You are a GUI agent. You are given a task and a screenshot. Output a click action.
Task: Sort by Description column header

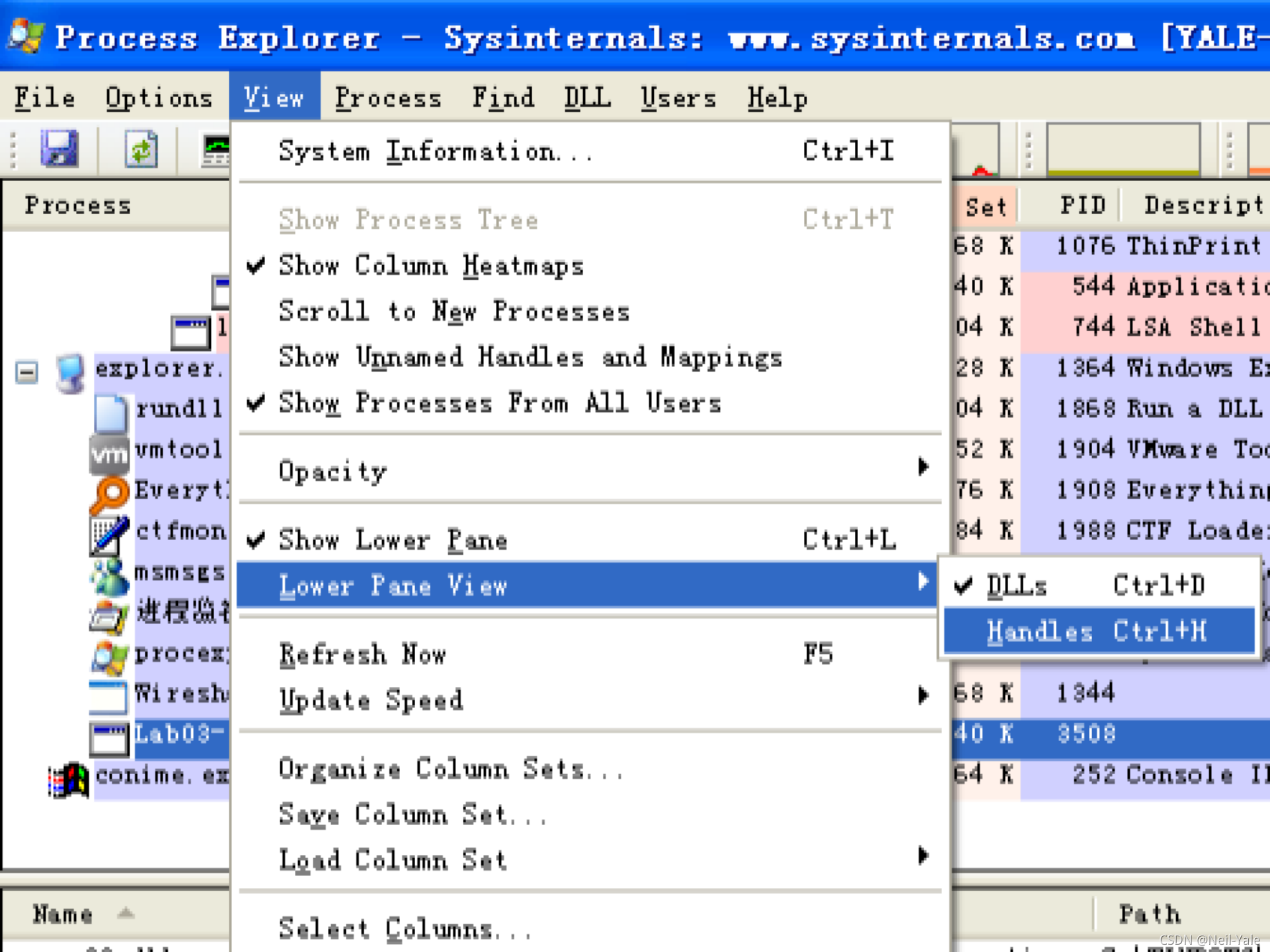1195,206
